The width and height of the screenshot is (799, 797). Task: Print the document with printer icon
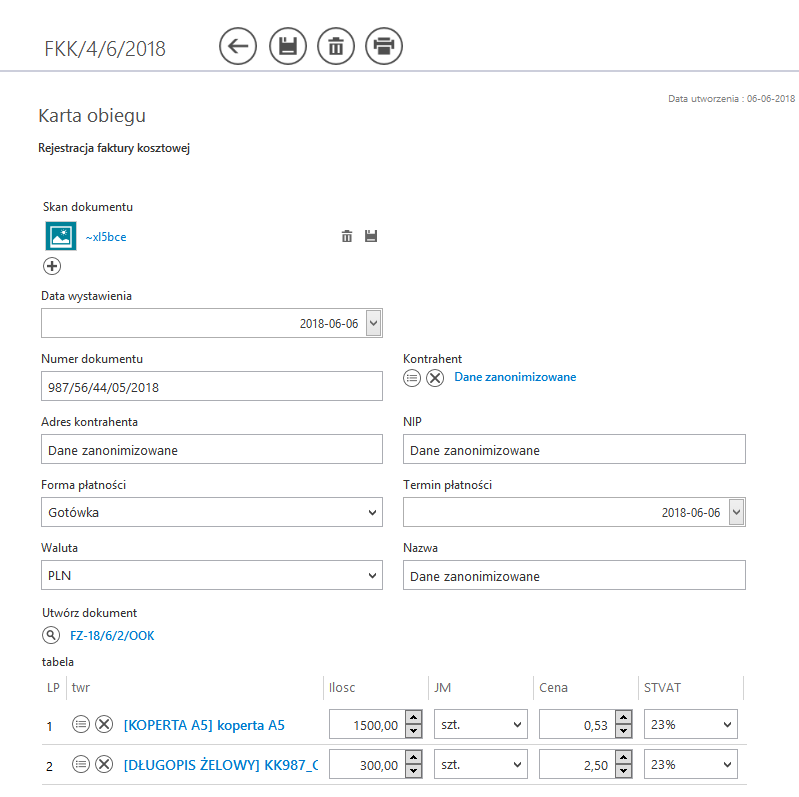pos(384,46)
